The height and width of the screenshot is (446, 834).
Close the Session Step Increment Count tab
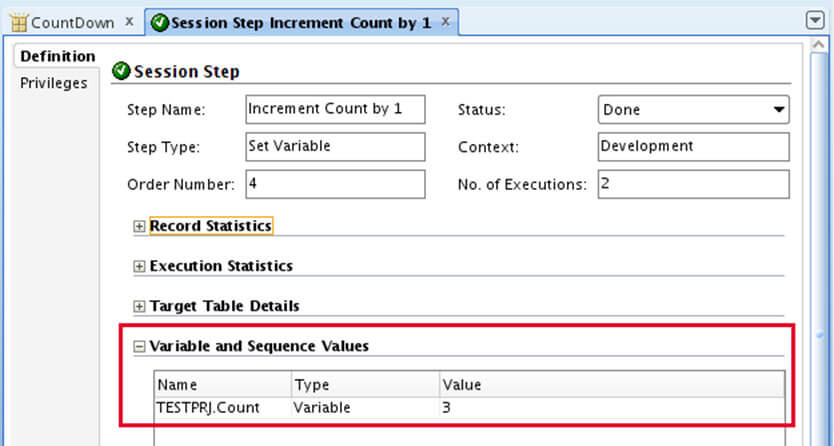click(x=446, y=22)
